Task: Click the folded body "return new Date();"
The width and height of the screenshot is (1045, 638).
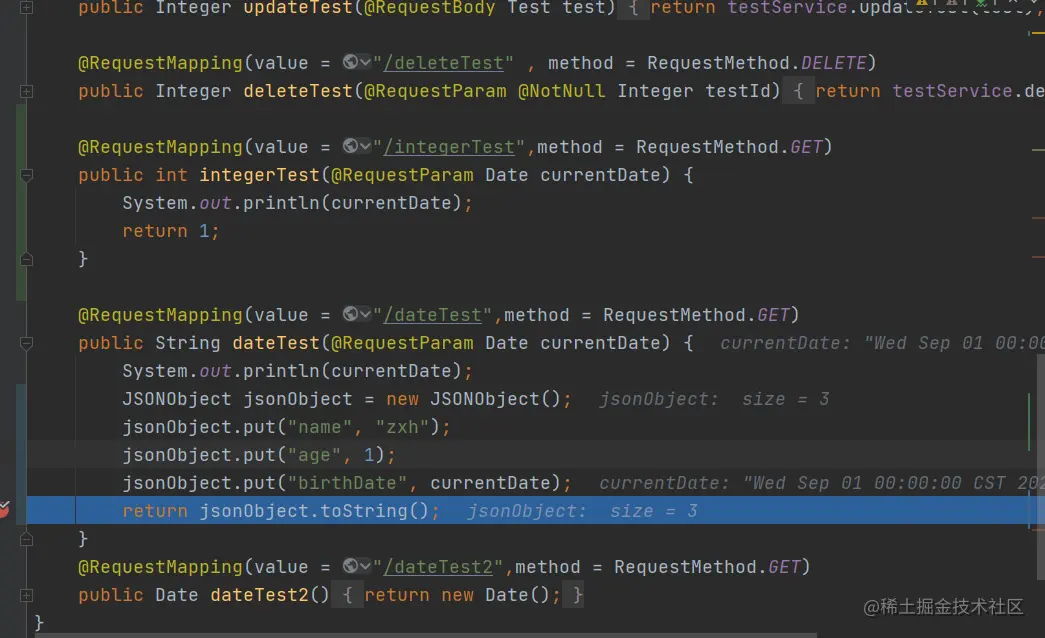Action: click(463, 595)
